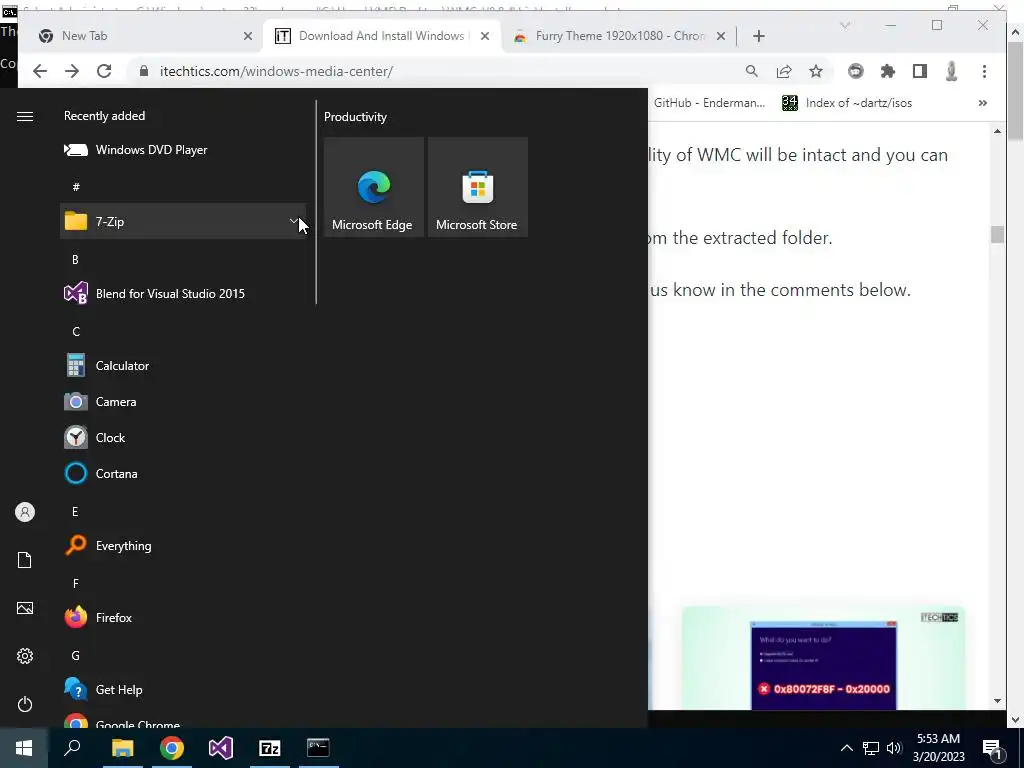Launch the Everything search app
Image resolution: width=1024 pixels, height=768 pixels.
pyautogui.click(x=183, y=545)
